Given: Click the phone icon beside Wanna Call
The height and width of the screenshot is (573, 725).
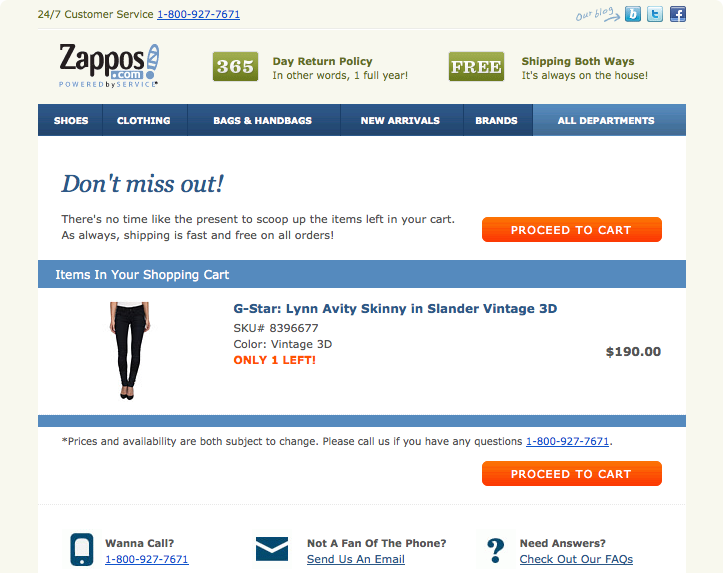Looking at the screenshot, I should coord(82,549).
